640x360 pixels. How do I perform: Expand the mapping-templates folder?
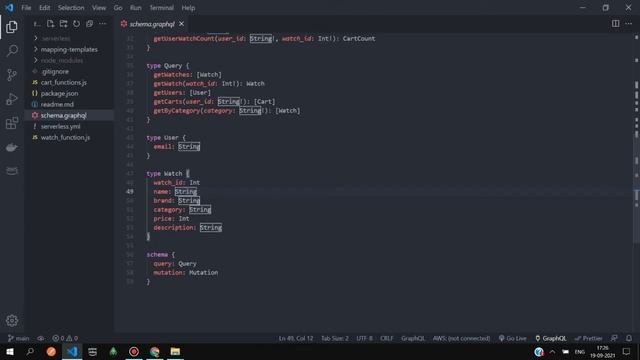(69, 49)
